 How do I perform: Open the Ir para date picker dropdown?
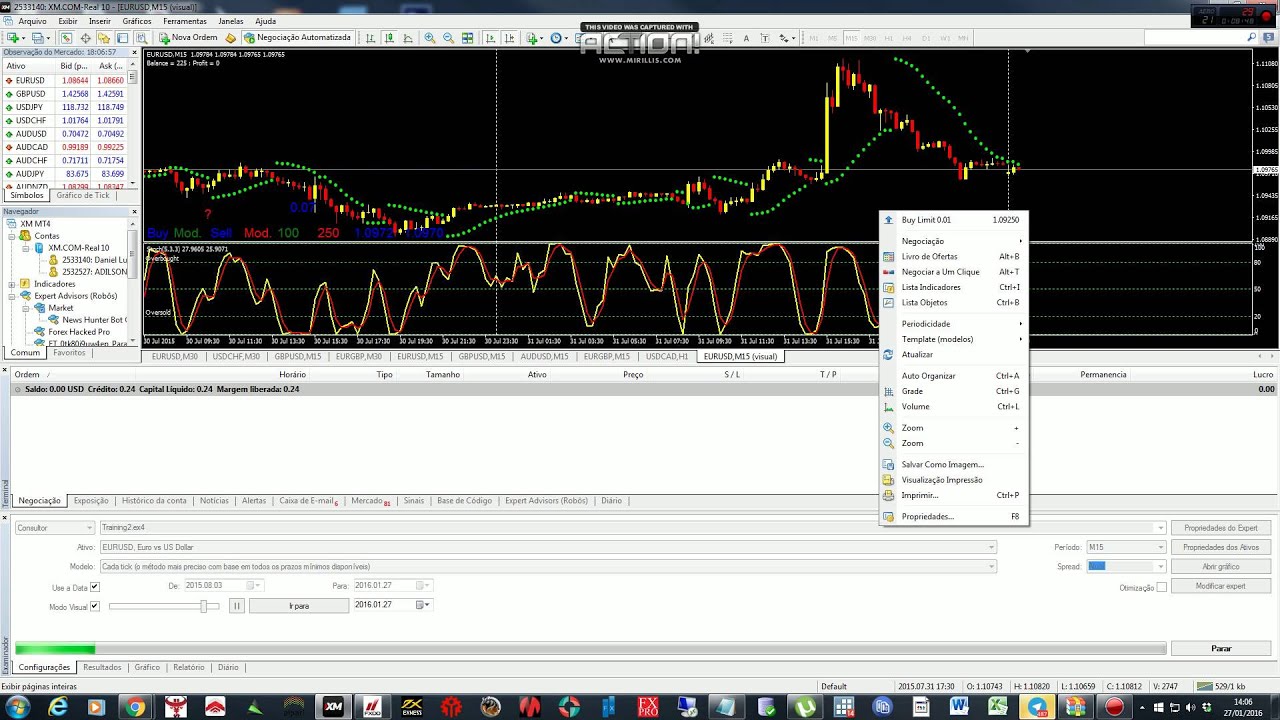[427, 605]
